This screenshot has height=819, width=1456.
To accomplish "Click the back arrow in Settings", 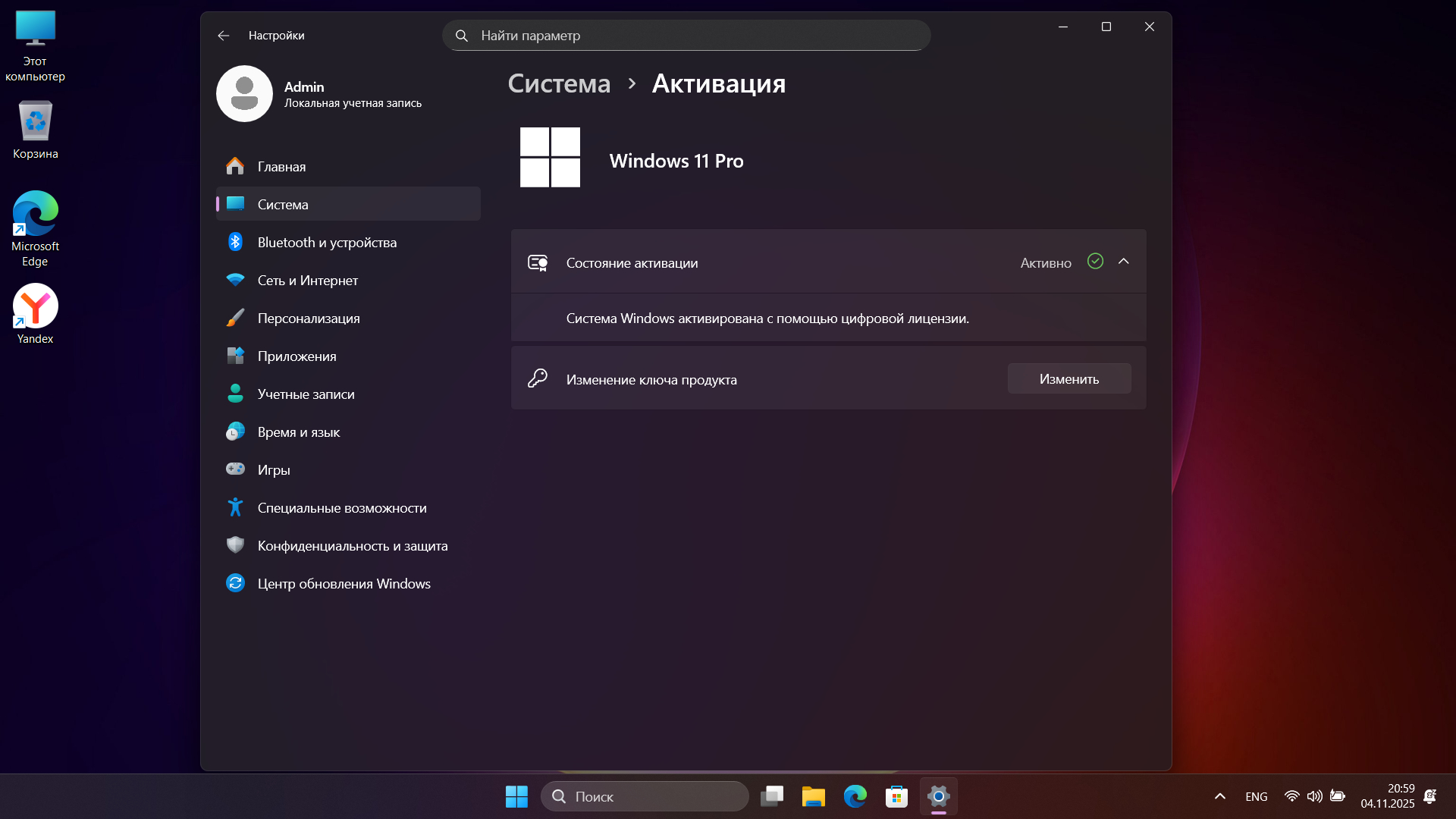I will (223, 36).
